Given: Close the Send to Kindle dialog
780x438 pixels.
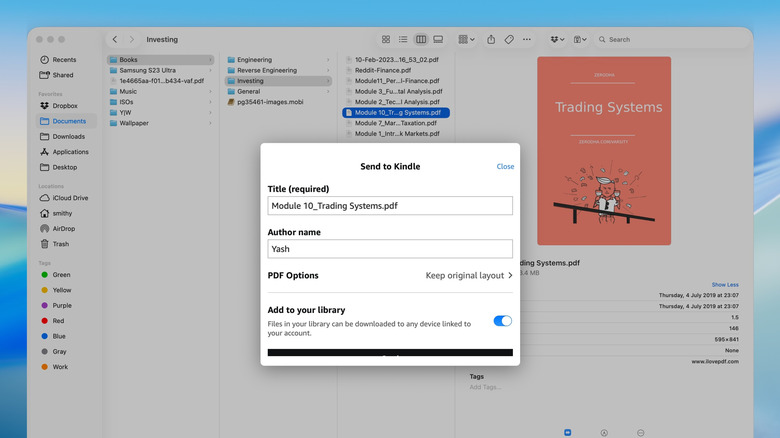Looking at the screenshot, I should pyautogui.click(x=505, y=167).
